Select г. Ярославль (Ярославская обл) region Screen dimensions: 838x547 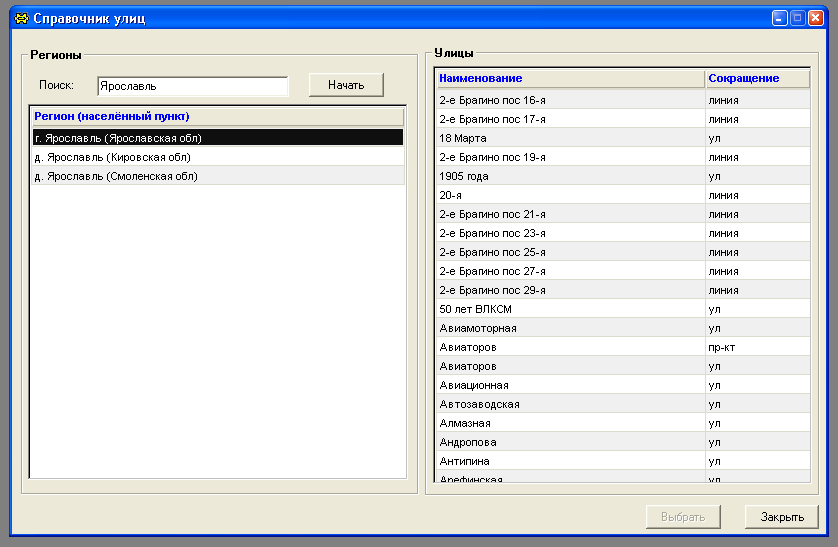217,138
